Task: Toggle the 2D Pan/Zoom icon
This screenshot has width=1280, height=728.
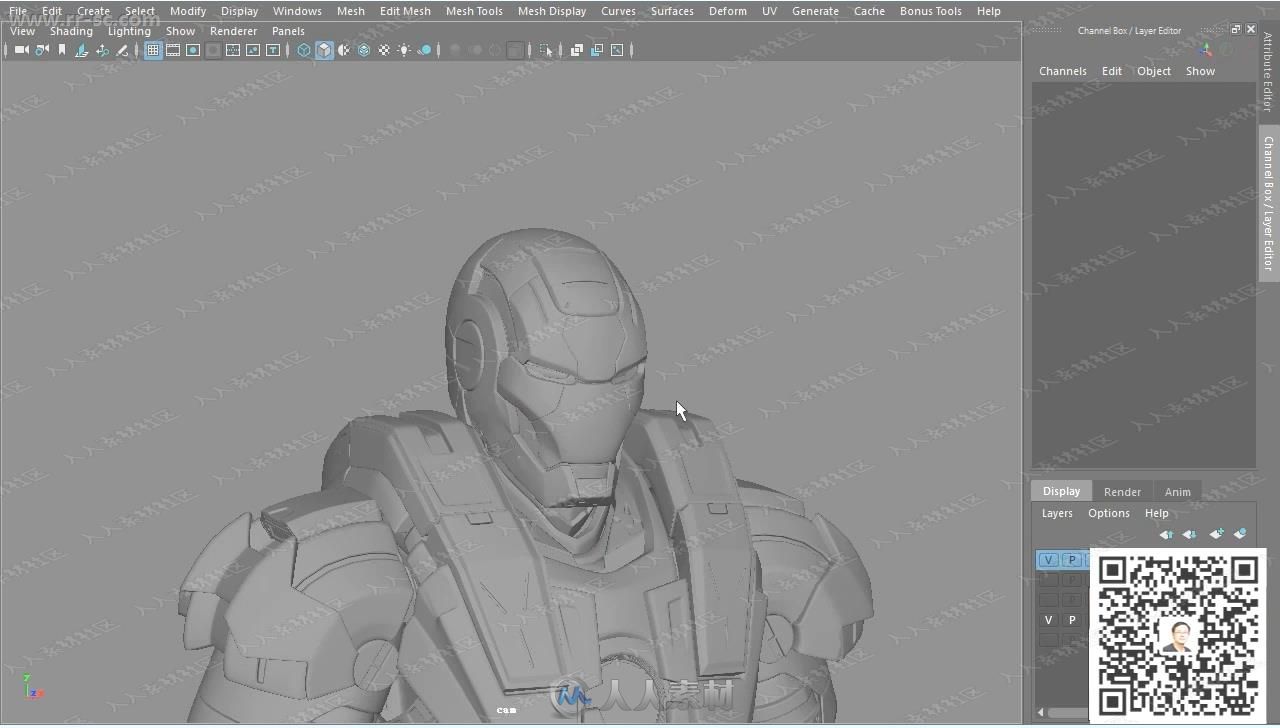Action: [x=102, y=50]
